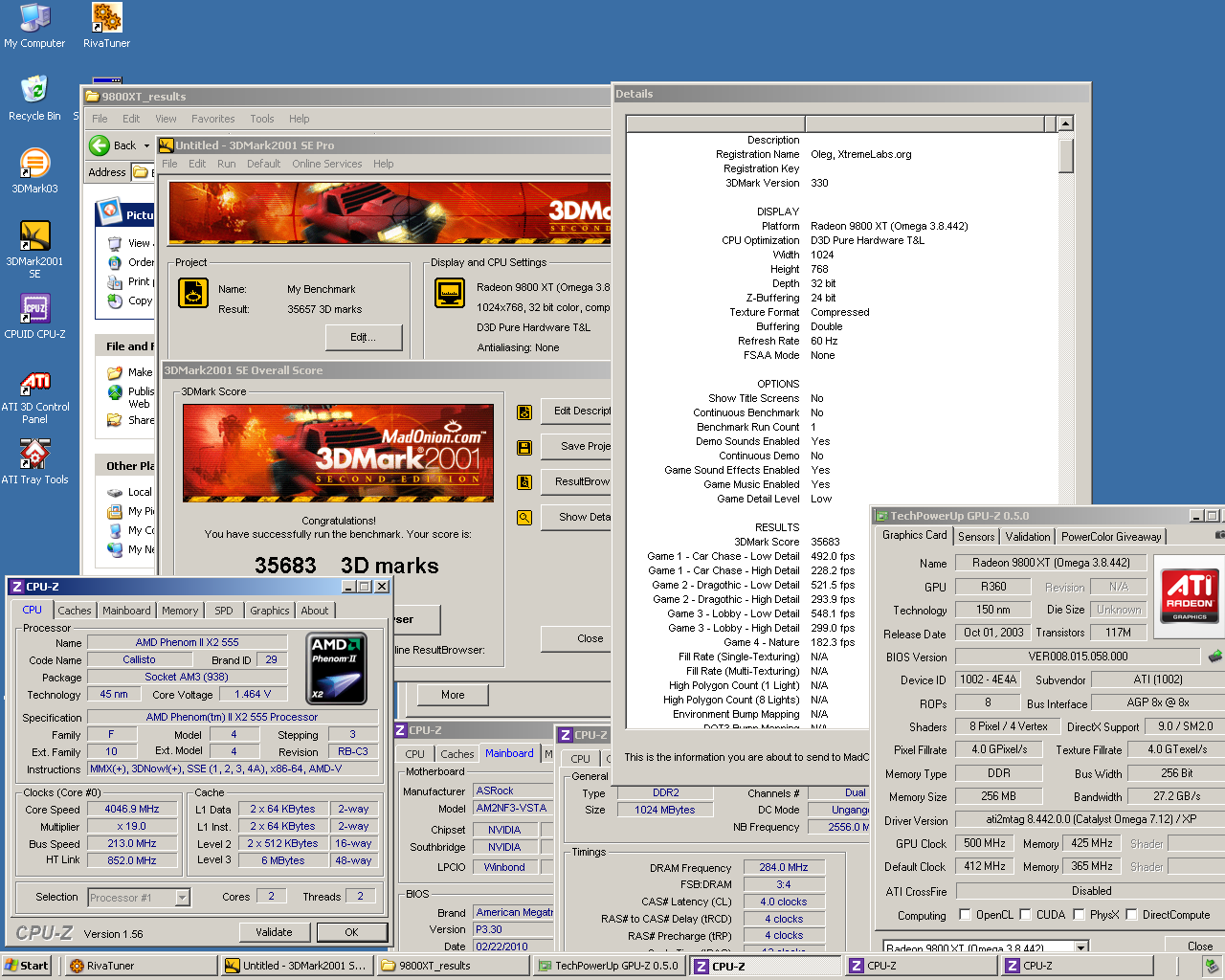
Task: Click the Show Details magnifier icon
Action: (524, 518)
